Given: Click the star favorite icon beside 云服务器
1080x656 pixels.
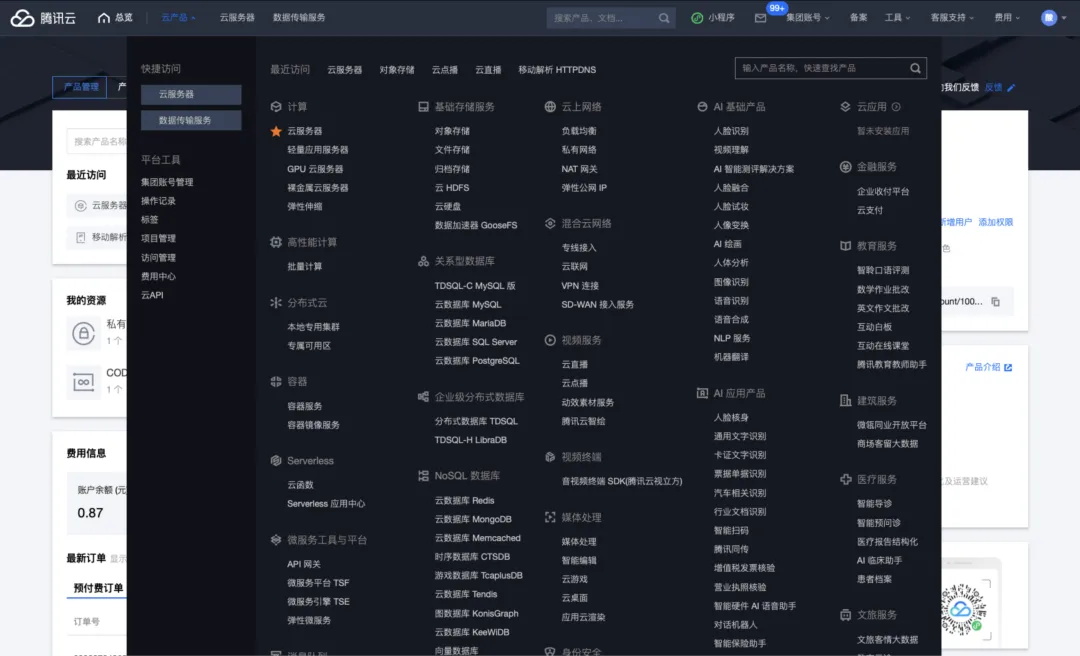Looking at the screenshot, I should pos(276,131).
